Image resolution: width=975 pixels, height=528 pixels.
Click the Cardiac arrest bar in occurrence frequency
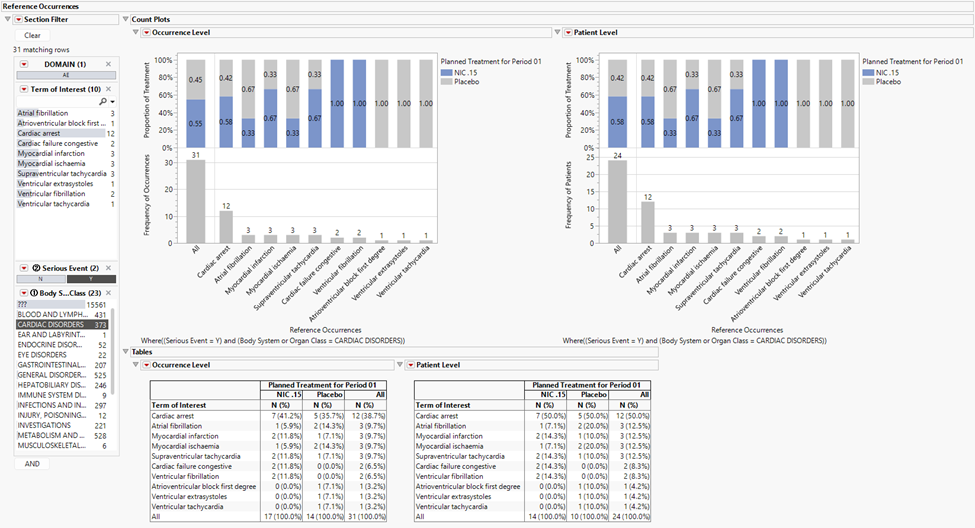point(226,227)
